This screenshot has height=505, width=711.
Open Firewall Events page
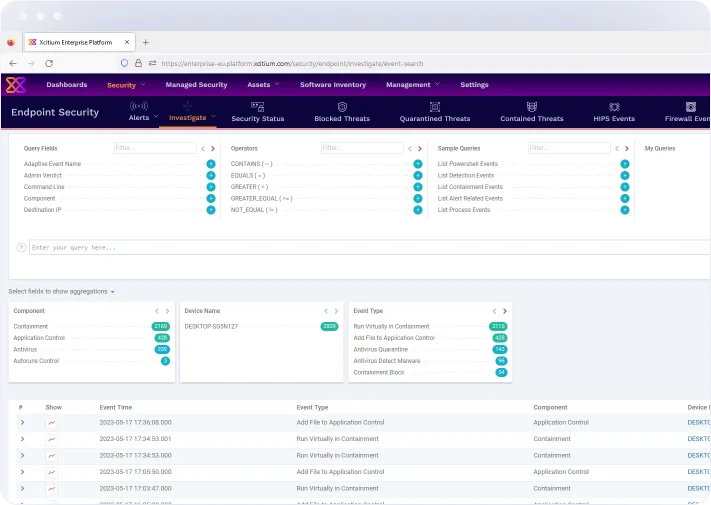pos(687,112)
